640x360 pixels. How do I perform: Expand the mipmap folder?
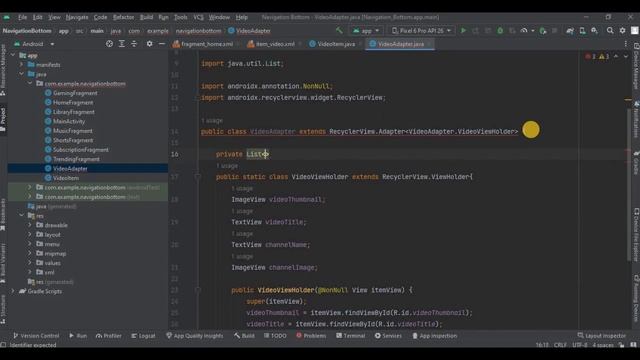point(30,253)
